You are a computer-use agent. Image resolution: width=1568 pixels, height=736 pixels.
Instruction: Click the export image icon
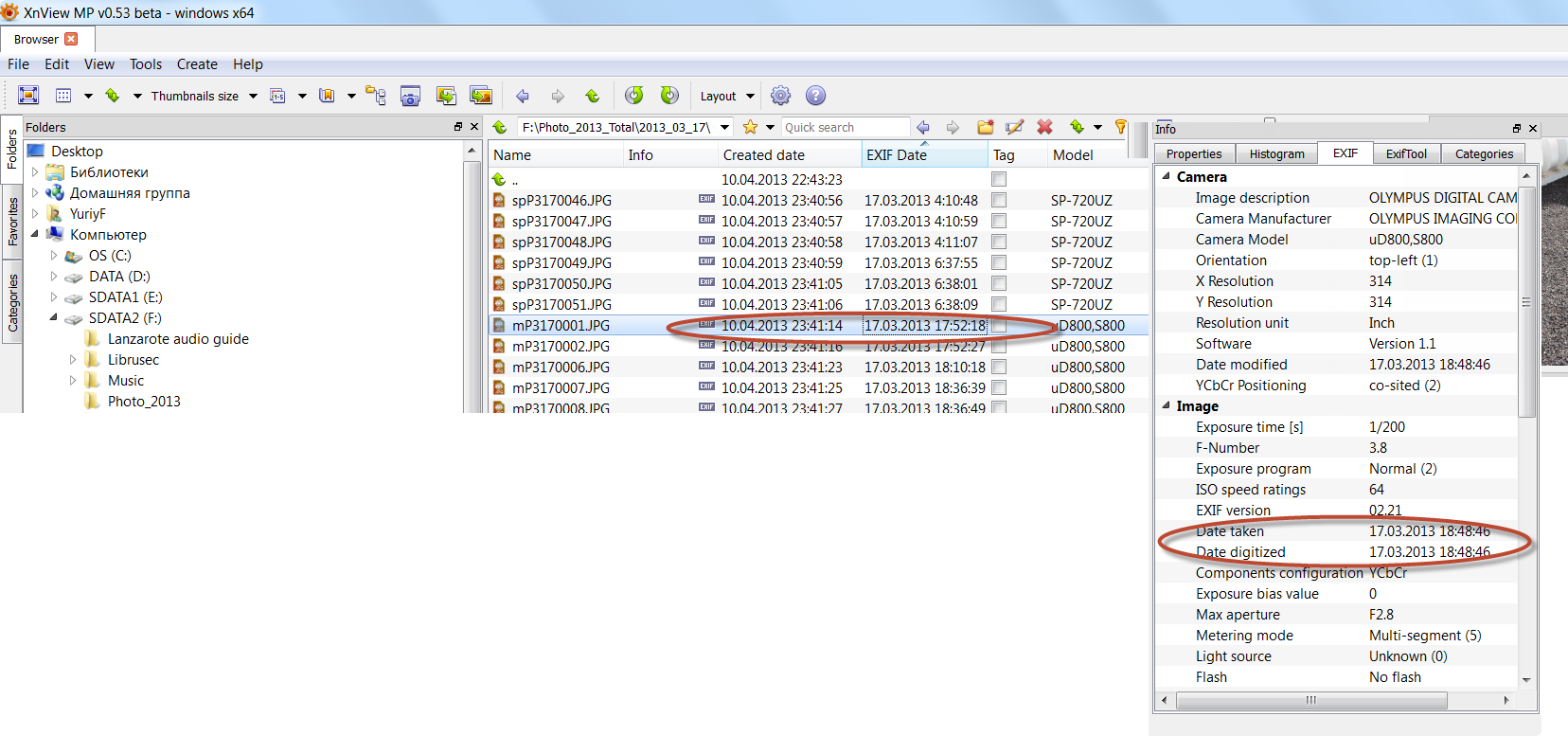[x=481, y=96]
